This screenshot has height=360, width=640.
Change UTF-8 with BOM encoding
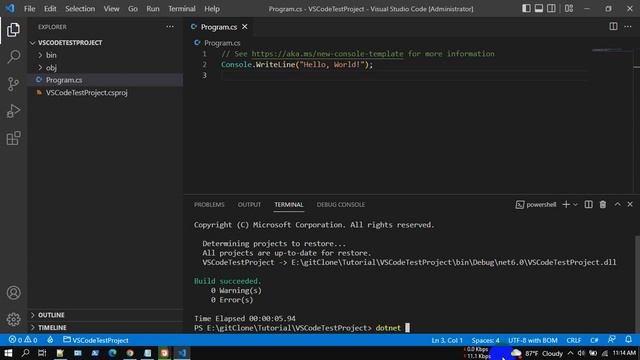pyautogui.click(x=533, y=340)
